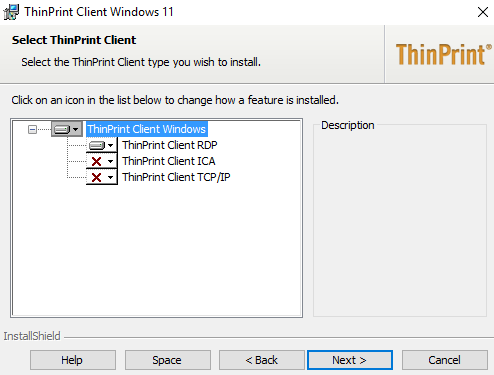This screenshot has height=375, width=494.
Task: Open the ThinPrint Client ICA red X dropdown
Action: click(x=102, y=161)
